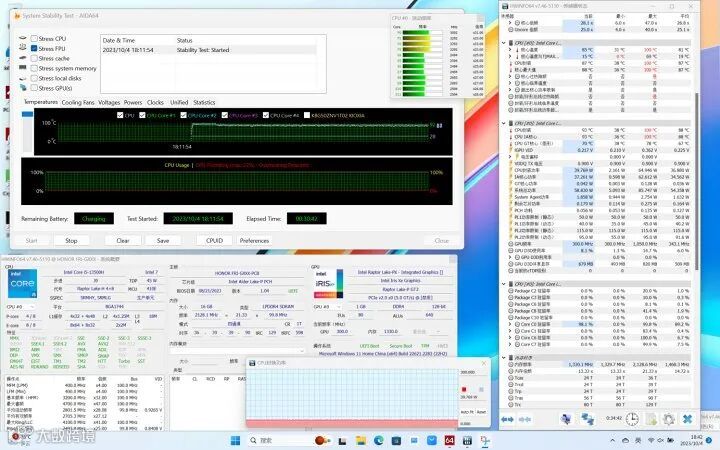Enable the Stress cache checkbox
The image size is (720, 450).
[34, 58]
